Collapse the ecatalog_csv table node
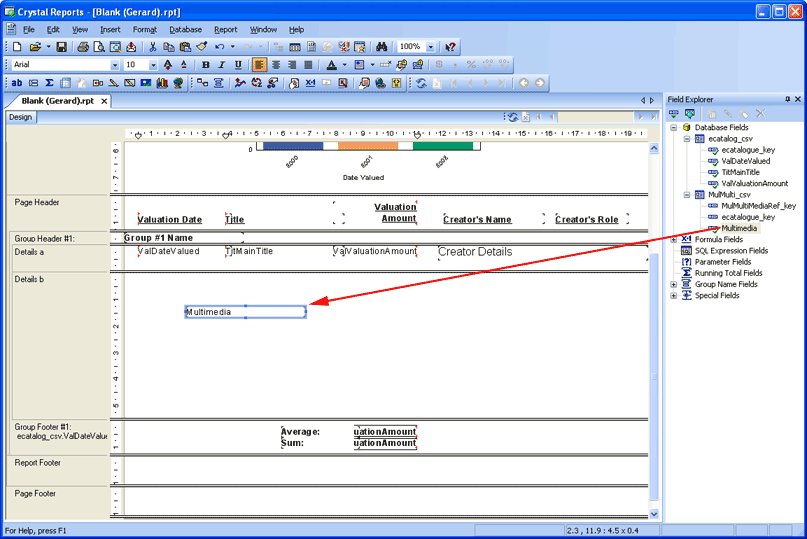This screenshot has height=539, width=807. click(x=687, y=139)
